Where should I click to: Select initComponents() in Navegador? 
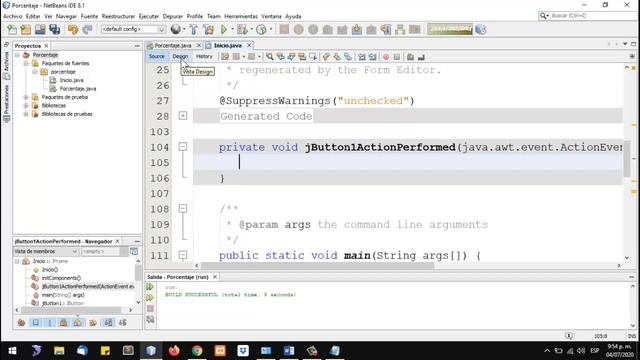pos(61,278)
